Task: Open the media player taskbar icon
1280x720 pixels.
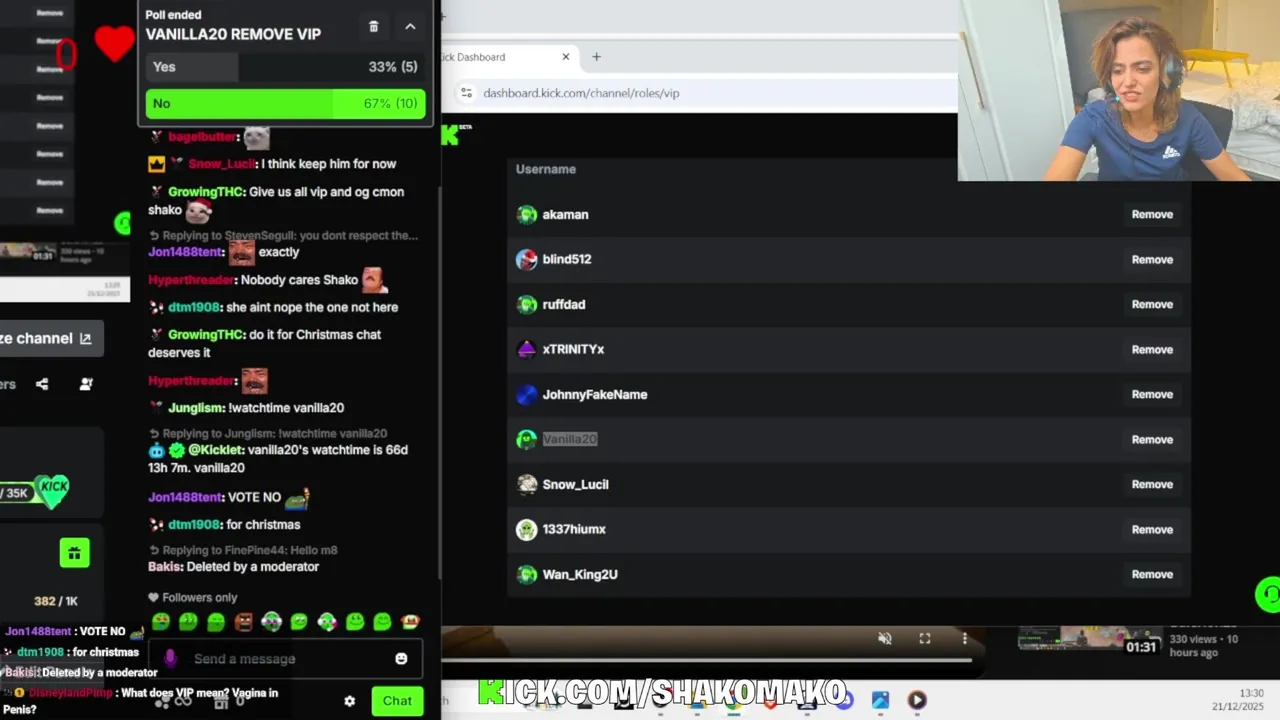Action: [x=917, y=701]
